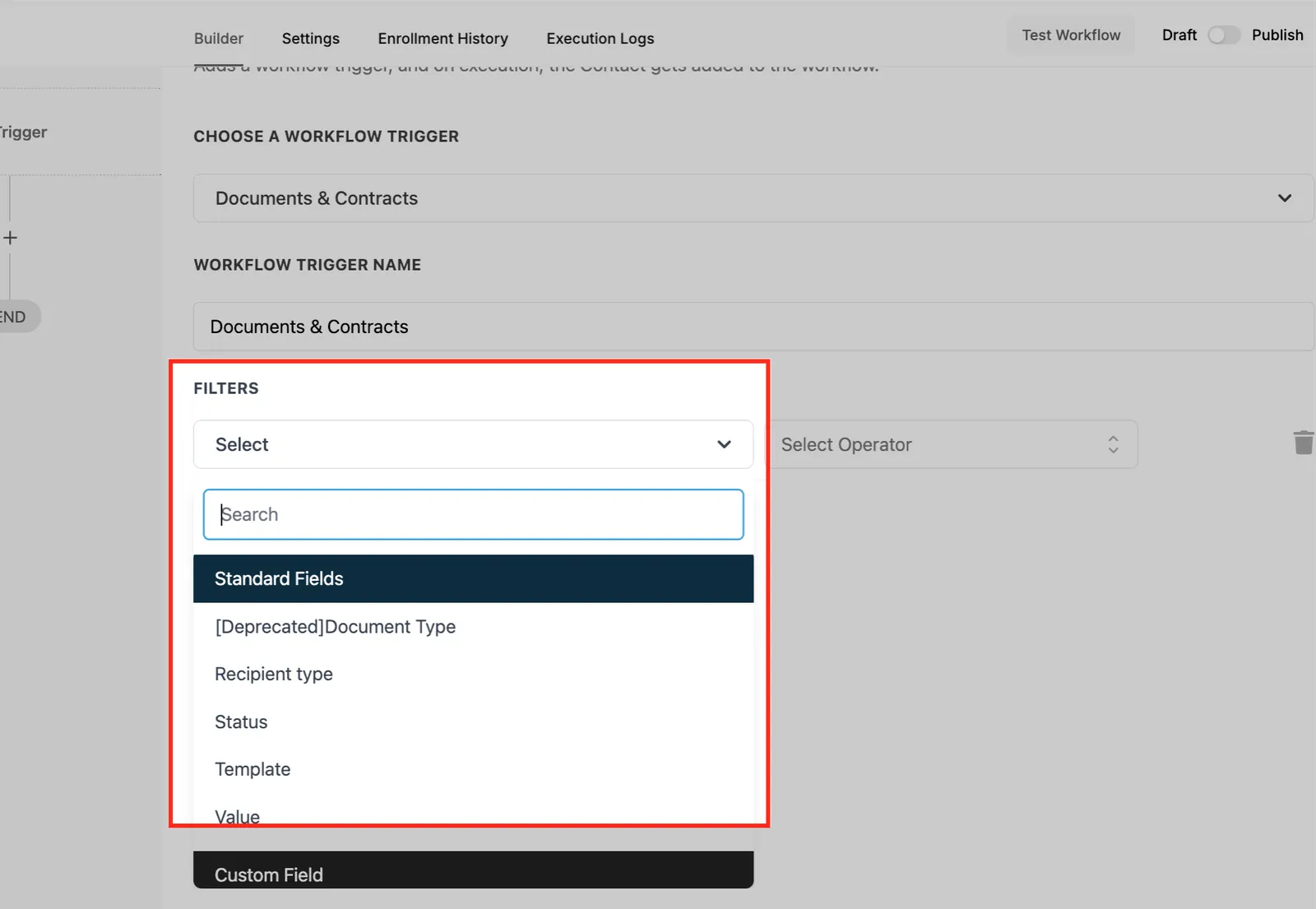Click the Custom Field group header
The height and width of the screenshot is (909, 1316).
tap(473, 870)
